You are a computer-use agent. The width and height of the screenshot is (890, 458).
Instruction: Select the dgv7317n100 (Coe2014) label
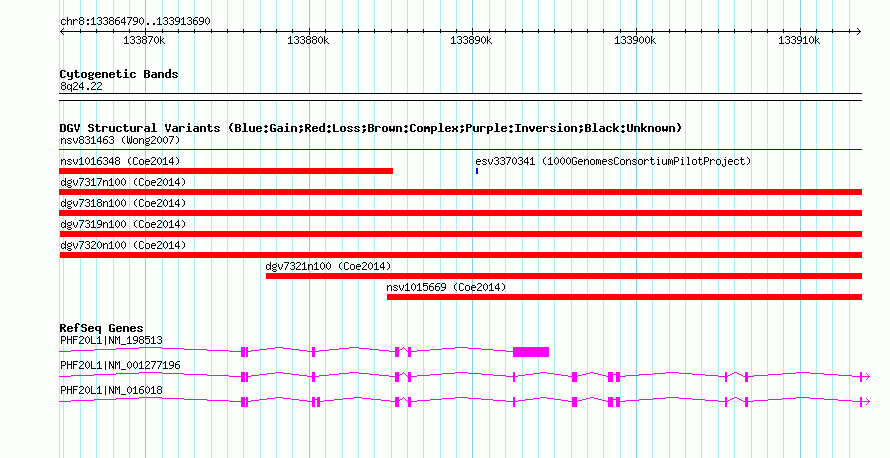[x=123, y=182]
